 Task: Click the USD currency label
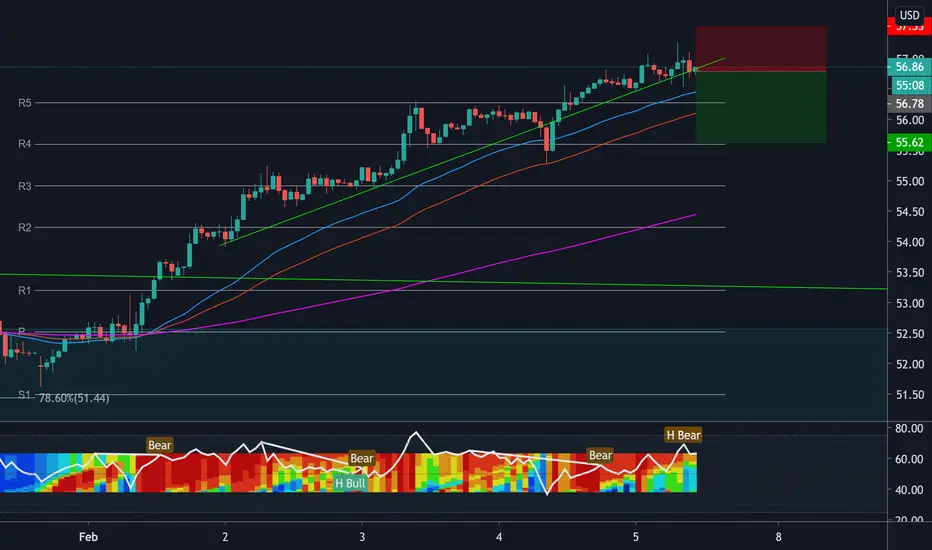(x=909, y=15)
